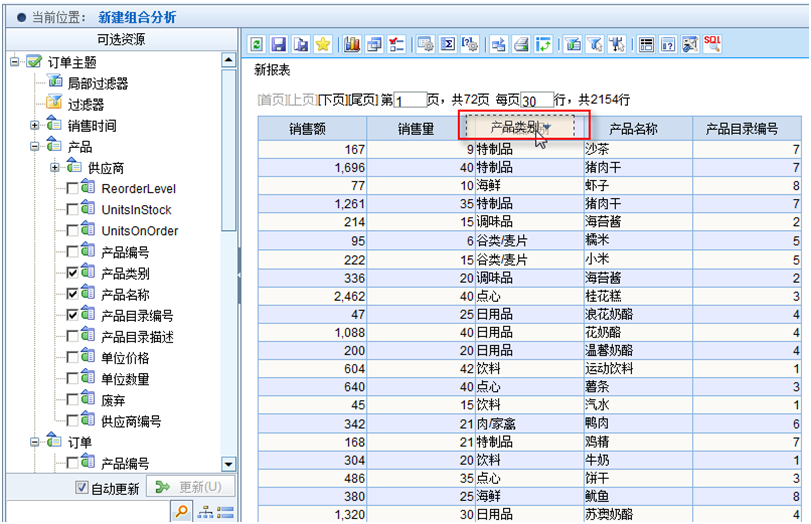Viewport: 811px width, 524px height.
Task: Click the 首页 first page link
Action: click(x=271, y=99)
